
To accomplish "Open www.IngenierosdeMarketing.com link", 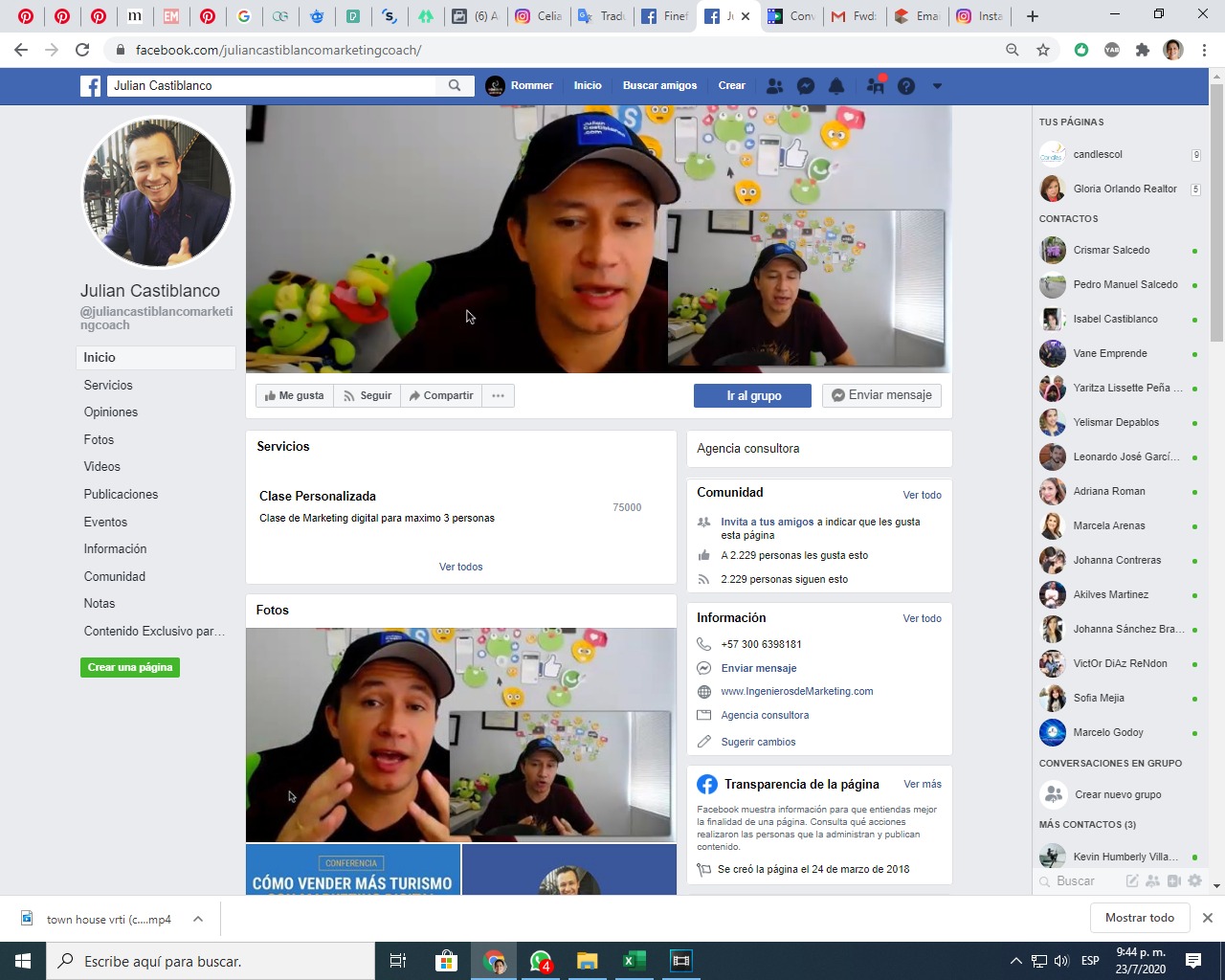I will click(796, 691).
